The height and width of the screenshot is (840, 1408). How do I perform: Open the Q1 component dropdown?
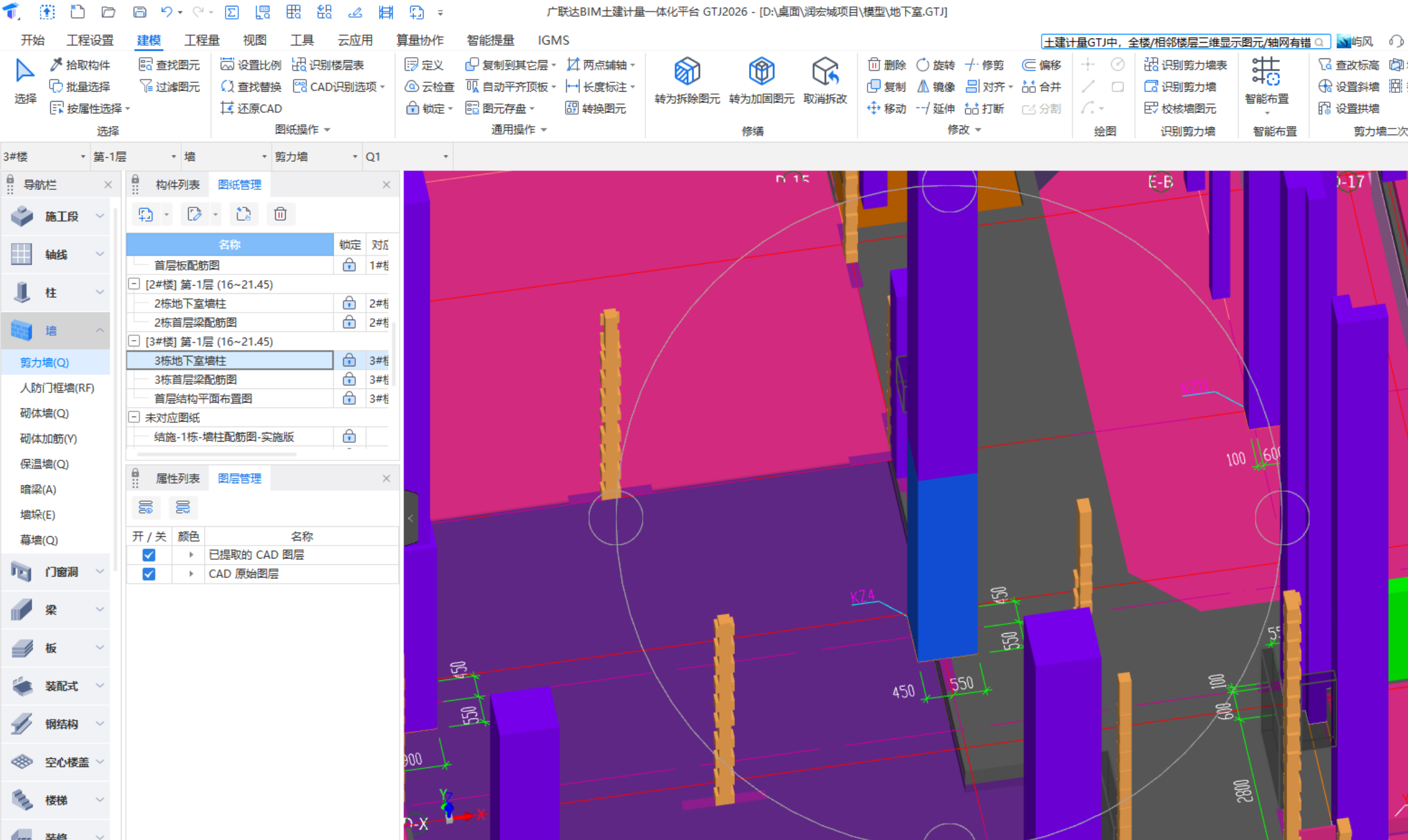[407, 157]
